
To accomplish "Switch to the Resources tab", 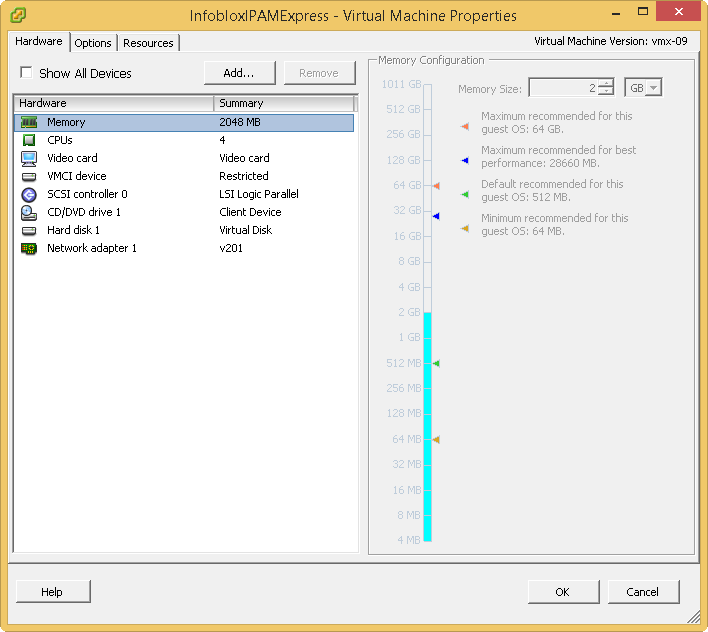I will 148,43.
